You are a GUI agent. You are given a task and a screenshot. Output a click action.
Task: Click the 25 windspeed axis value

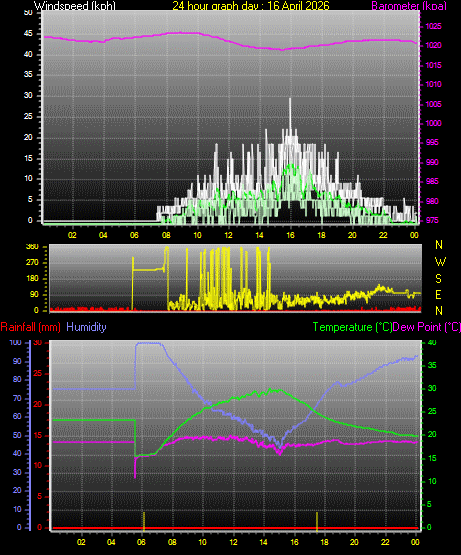(x=28, y=116)
